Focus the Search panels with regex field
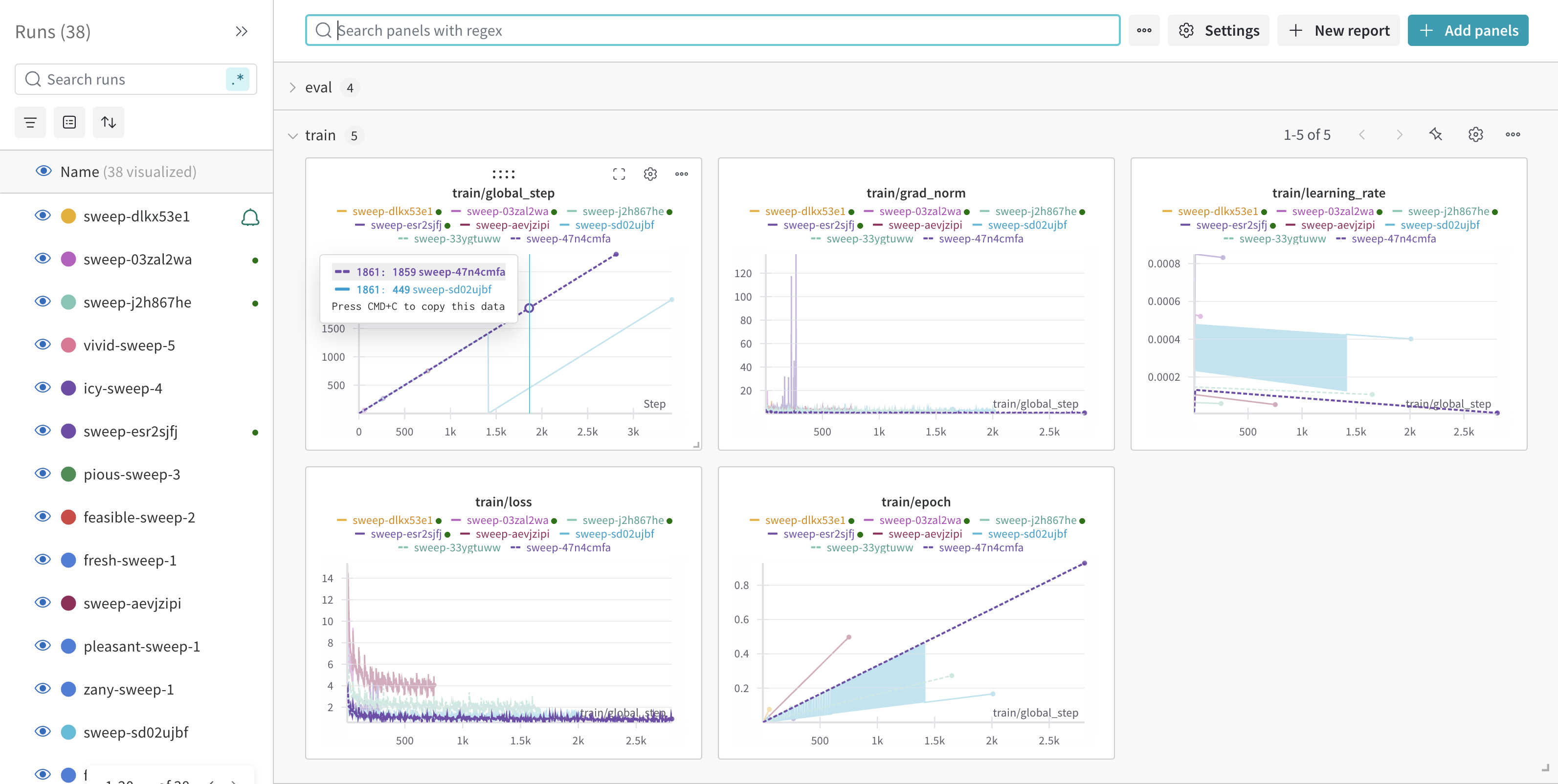The image size is (1558, 784). point(712,30)
